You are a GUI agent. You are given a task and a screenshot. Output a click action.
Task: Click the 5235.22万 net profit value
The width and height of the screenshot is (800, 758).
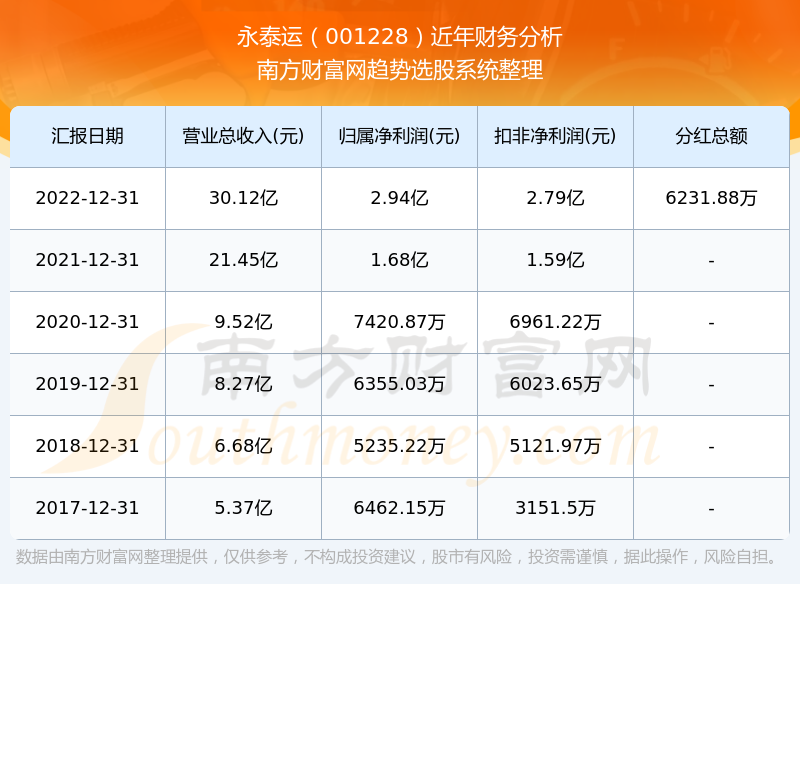point(399,446)
